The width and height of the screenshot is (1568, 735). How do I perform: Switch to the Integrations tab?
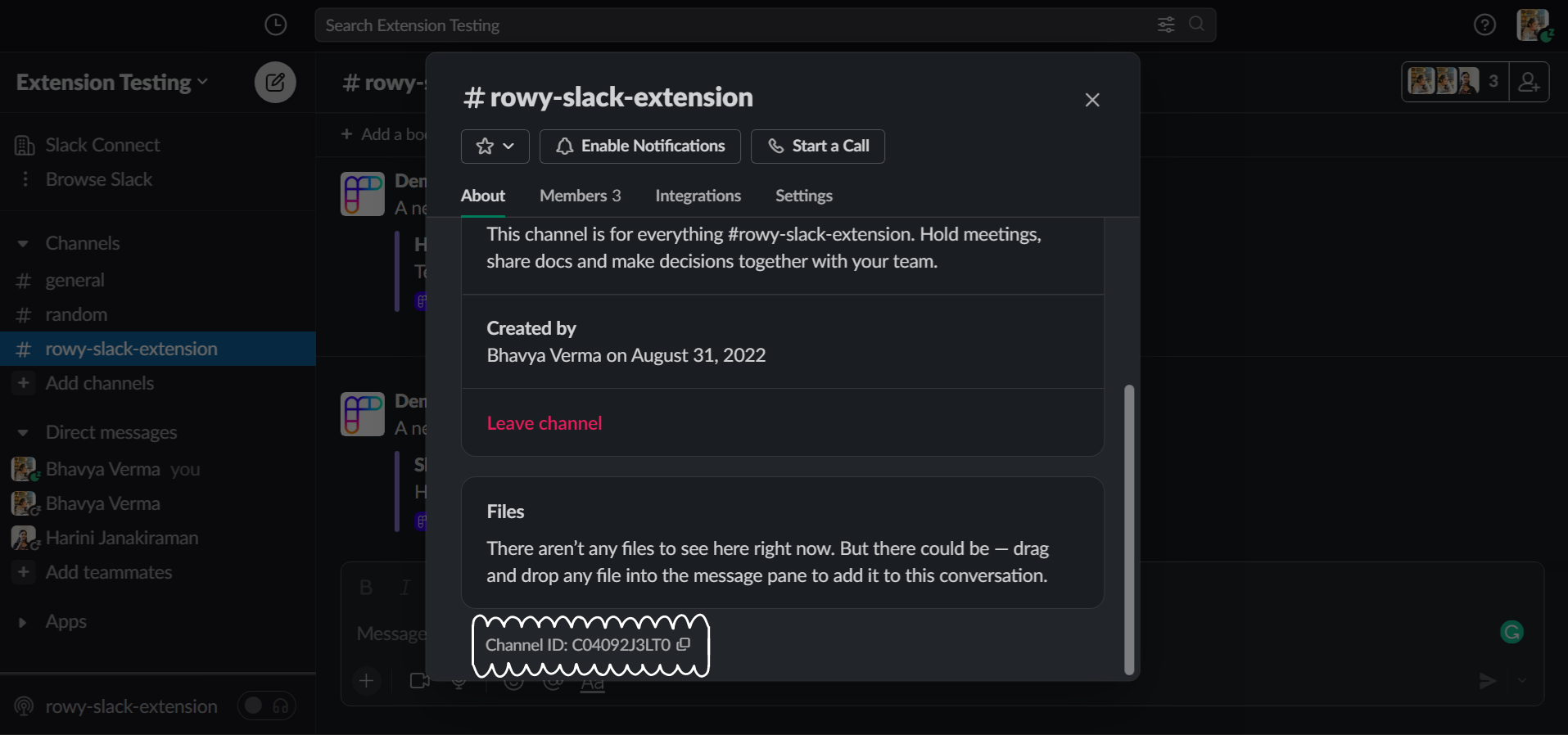click(698, 196)
